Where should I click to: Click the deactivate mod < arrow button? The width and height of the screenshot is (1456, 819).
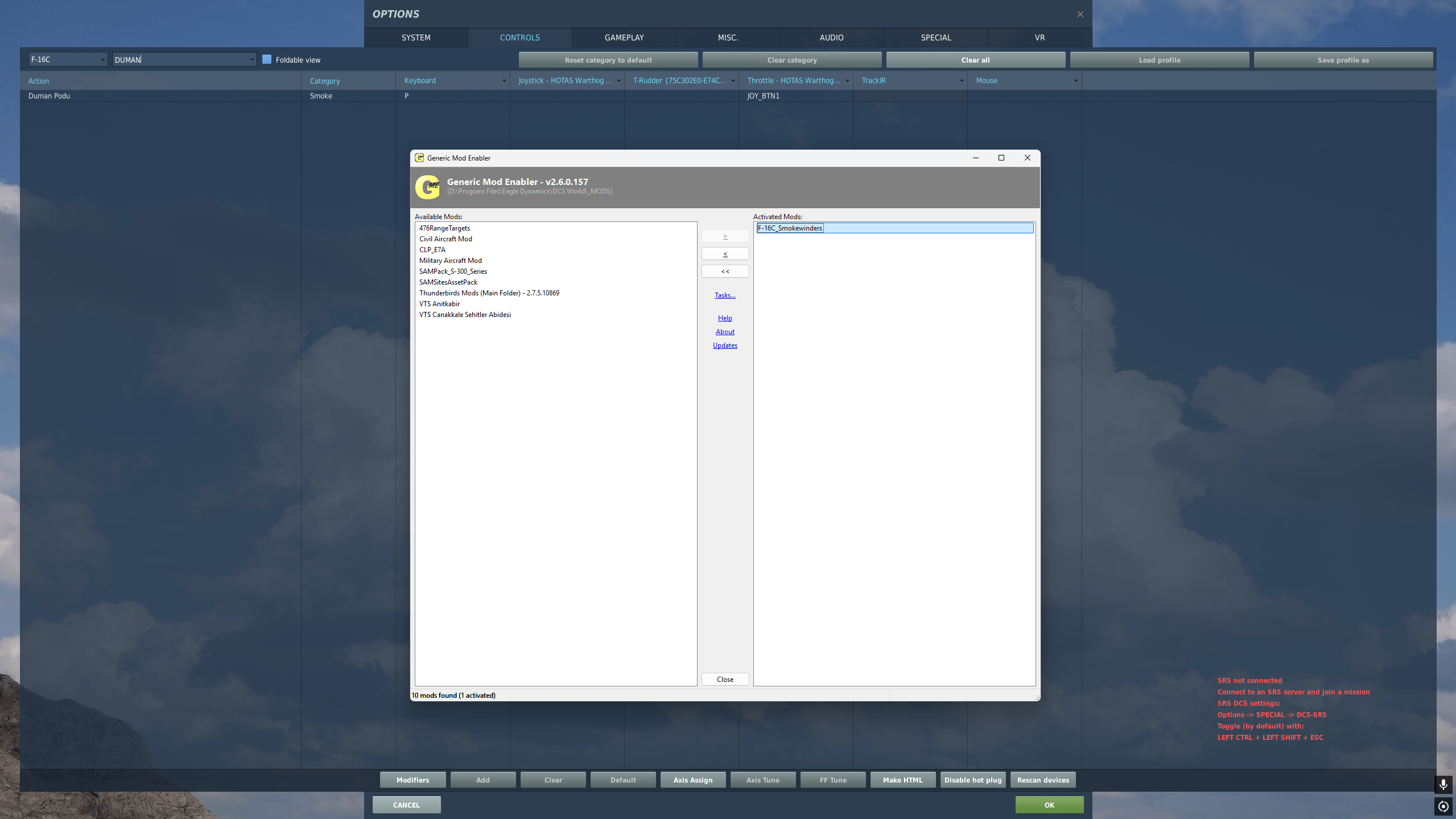point(725,254)
